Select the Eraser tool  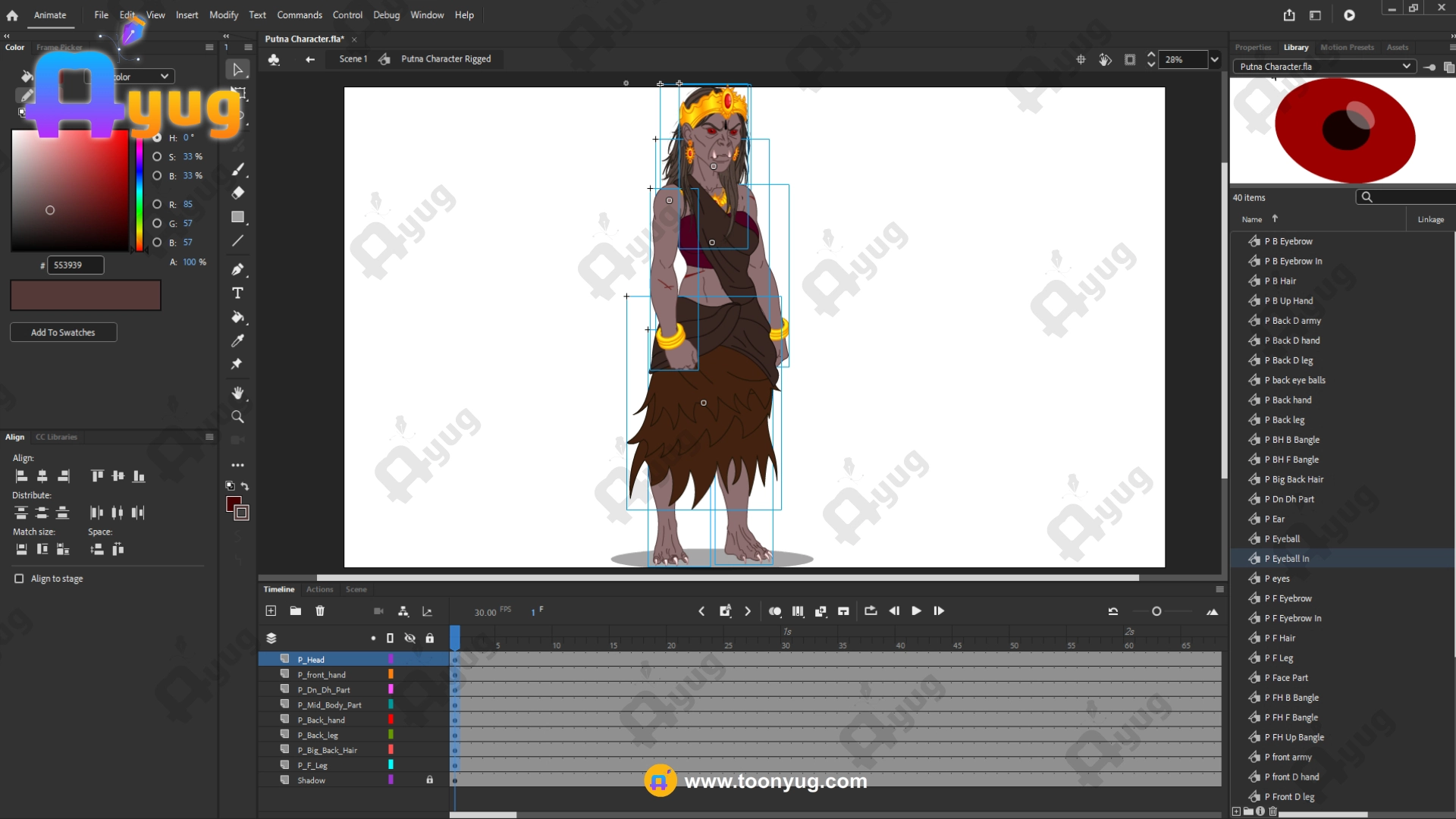[237, 193]
